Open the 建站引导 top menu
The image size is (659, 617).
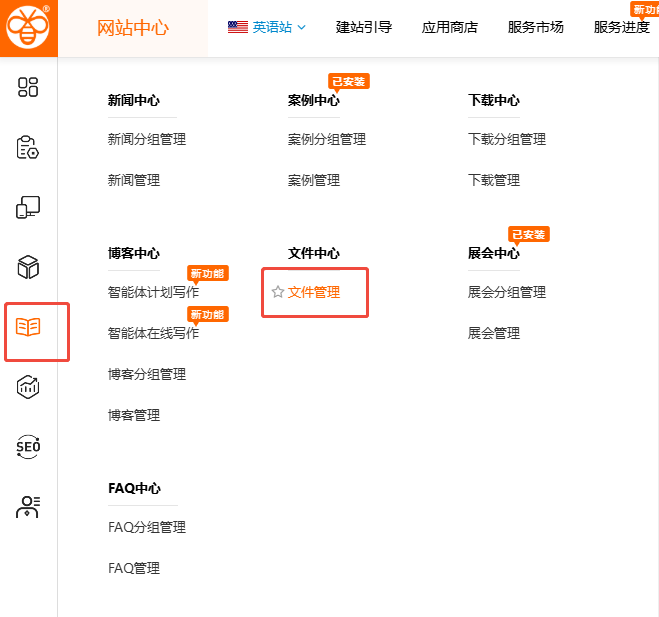pos(364,27)
